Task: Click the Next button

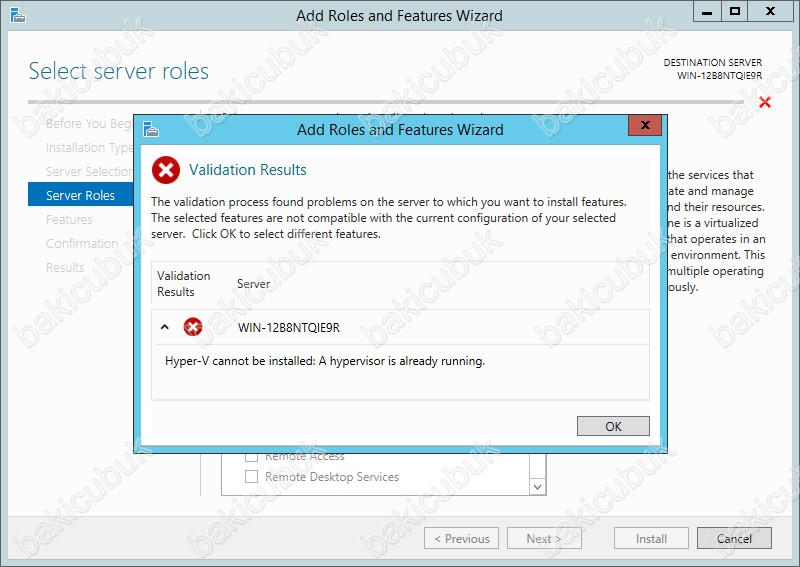Action: pos(544,538)
